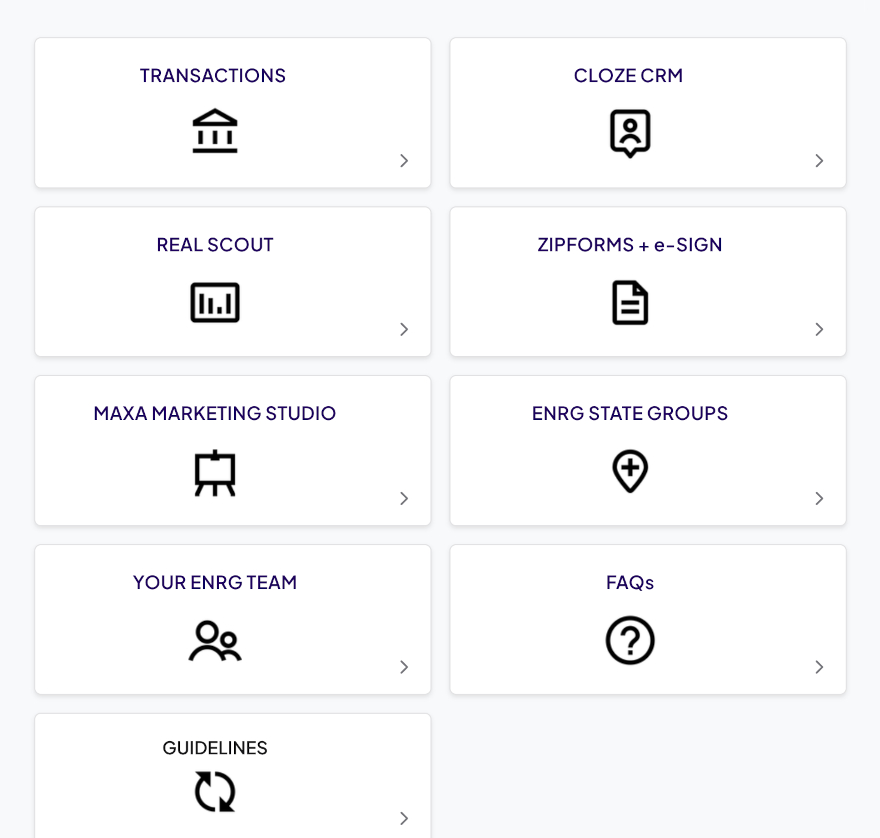Go to ENRG STATE GROUPS title
Image resolution: width=880 pixels, height=838 pixels.
[630, 414]
